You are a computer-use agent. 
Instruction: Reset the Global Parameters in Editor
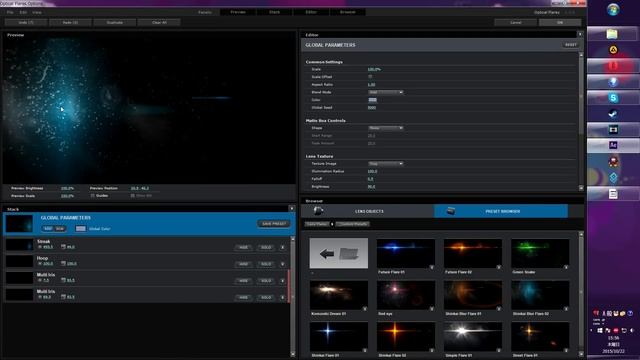[571, 45]
